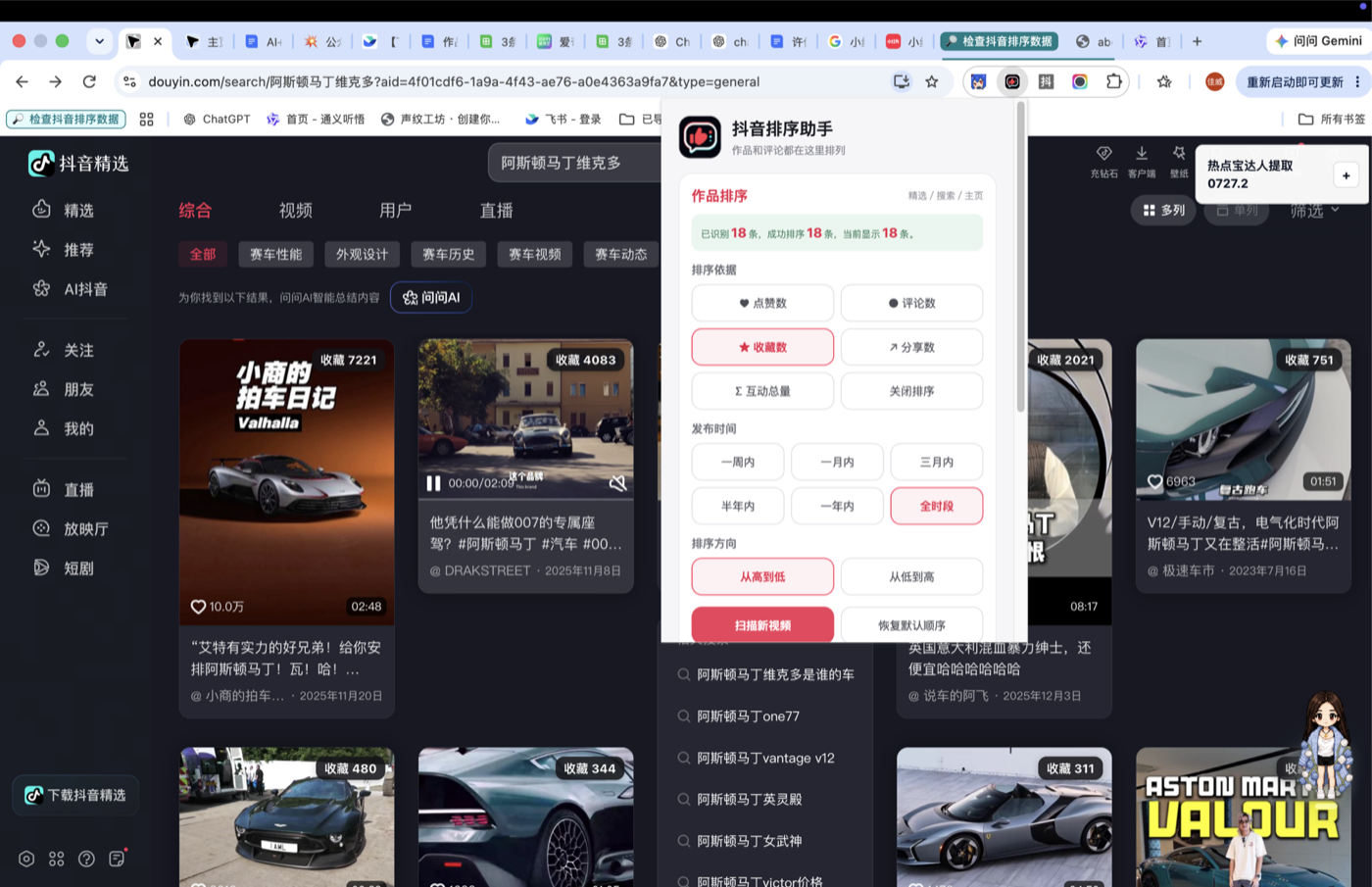The height and width of the screenshot is (887, 1372).
Task: Open Chrome tab list dropdown arrow
Action: click(99, 41)
